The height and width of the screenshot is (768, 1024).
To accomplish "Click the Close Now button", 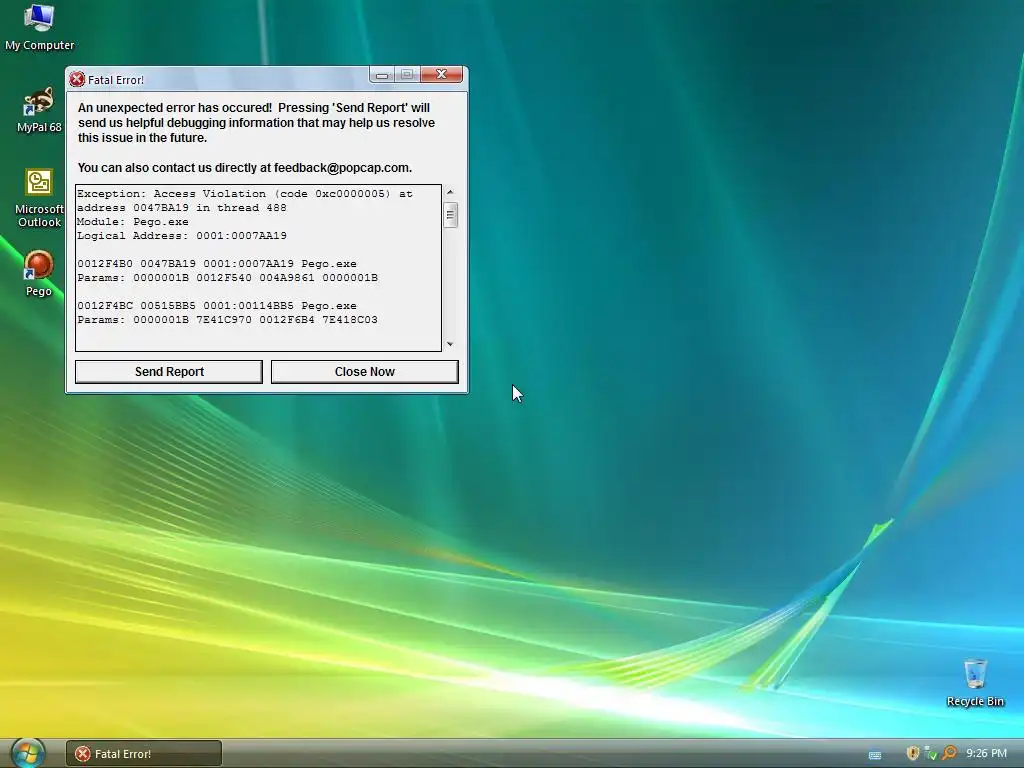I will (364, 372).
